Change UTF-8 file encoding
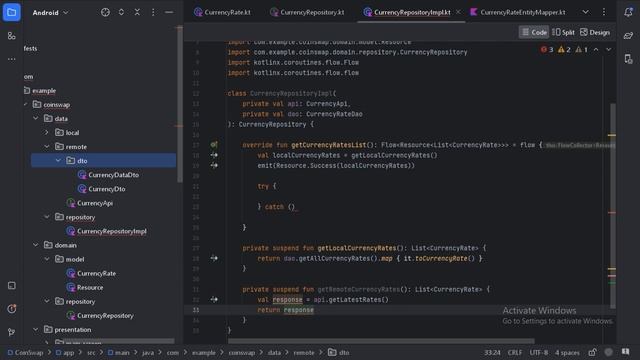The width and height of the screenshot is (640, 360). [538, 352]
